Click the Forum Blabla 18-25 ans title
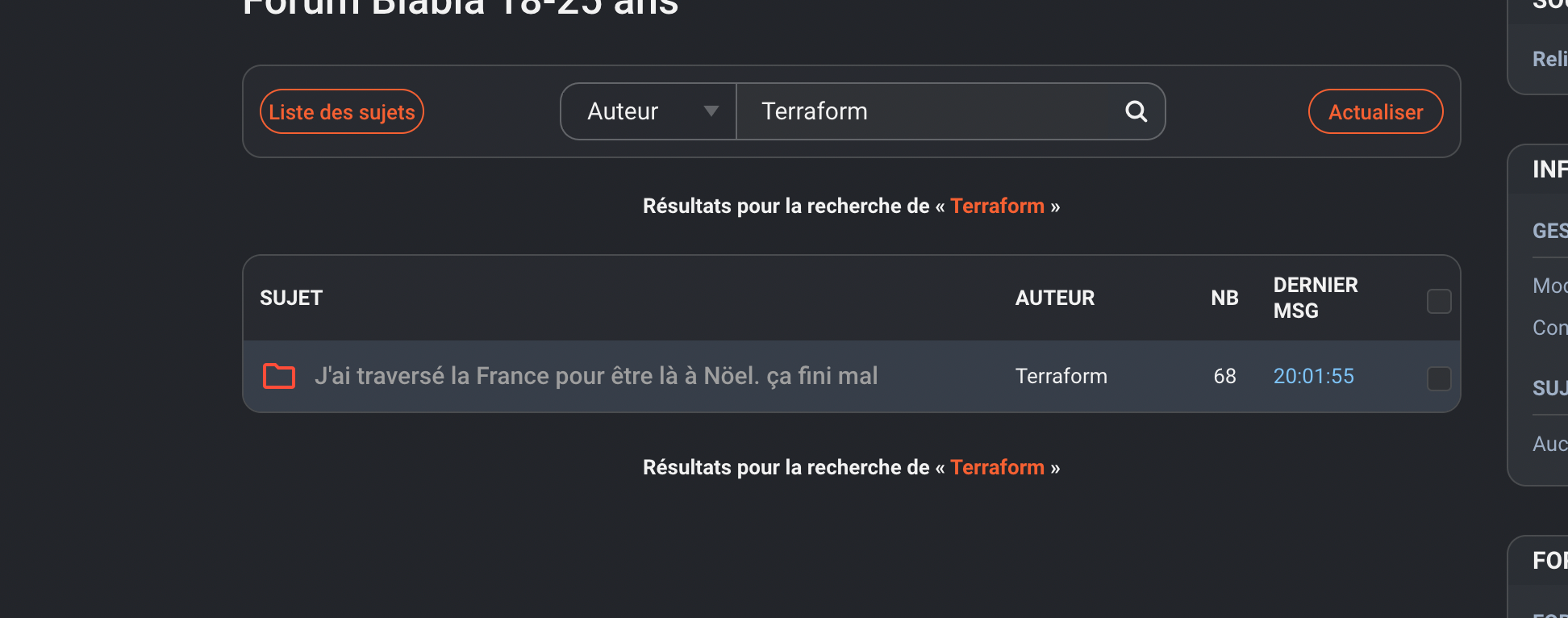Image resolution: width=1568 pixels, height=618 pixels. [x=461, y=6]
